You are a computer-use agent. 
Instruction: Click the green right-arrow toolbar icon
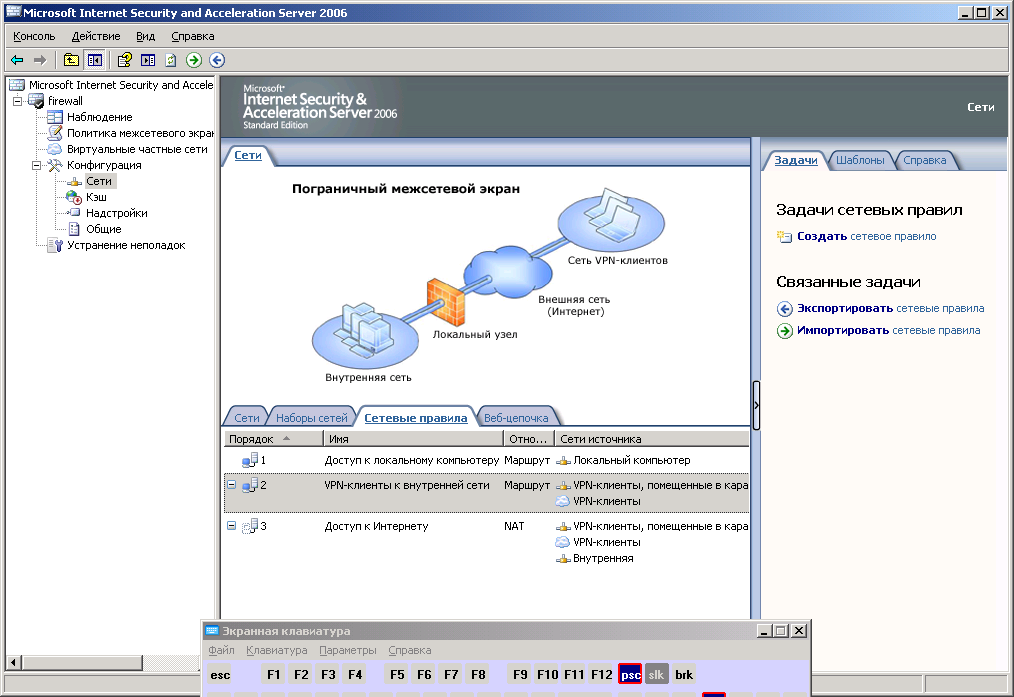click(194, 60)
